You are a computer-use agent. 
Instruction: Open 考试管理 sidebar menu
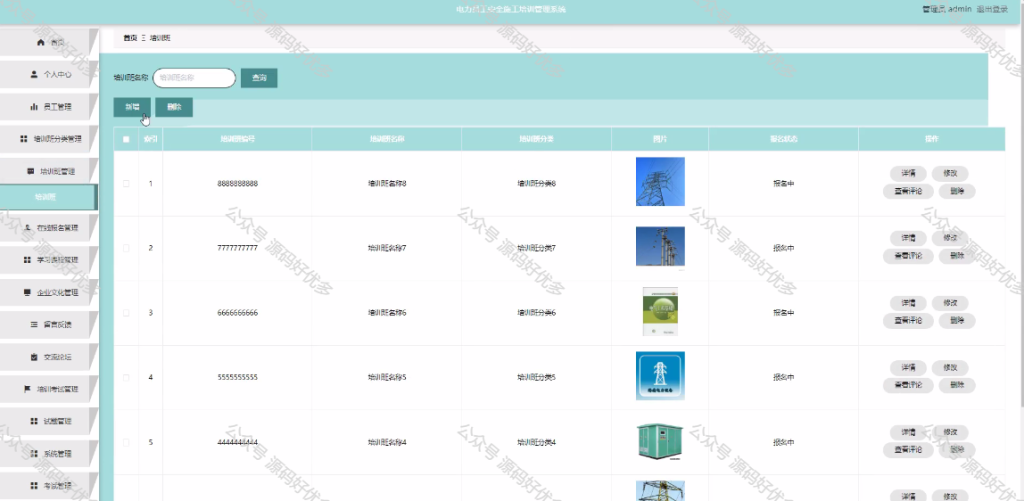pos(49,485)
